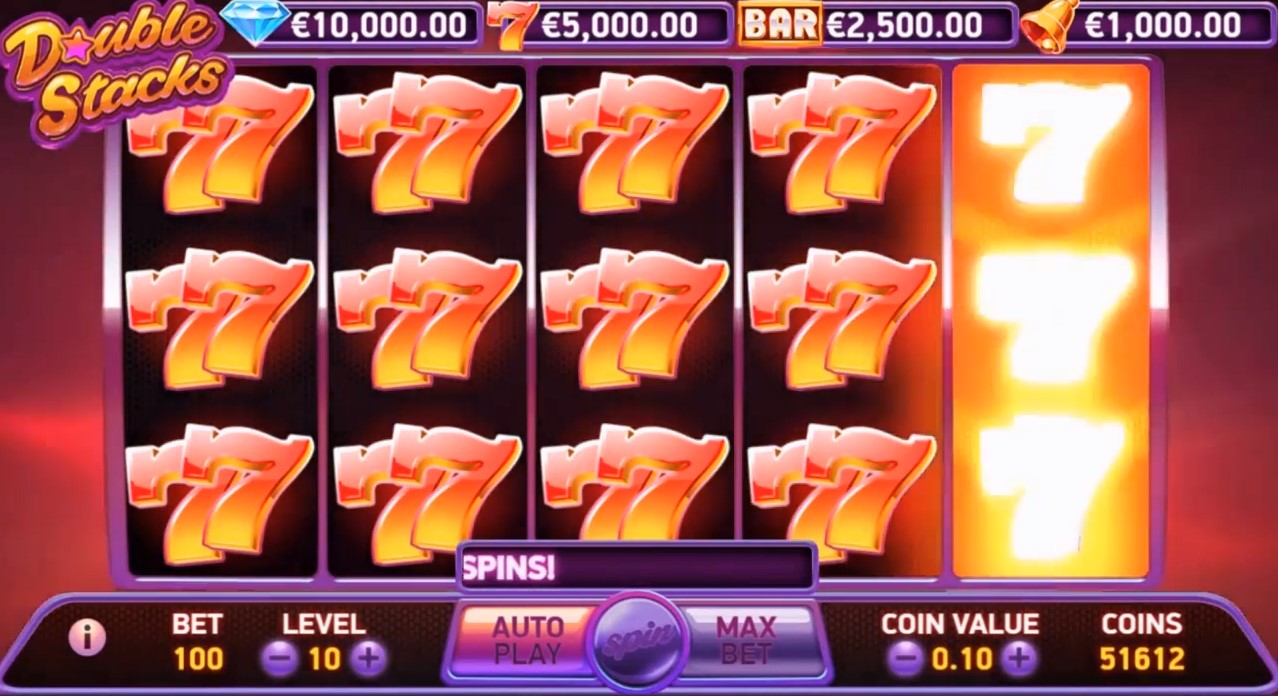Lower coin value with minus button
The height and width of the screenshot is (696, 1278).
point(905,658)
